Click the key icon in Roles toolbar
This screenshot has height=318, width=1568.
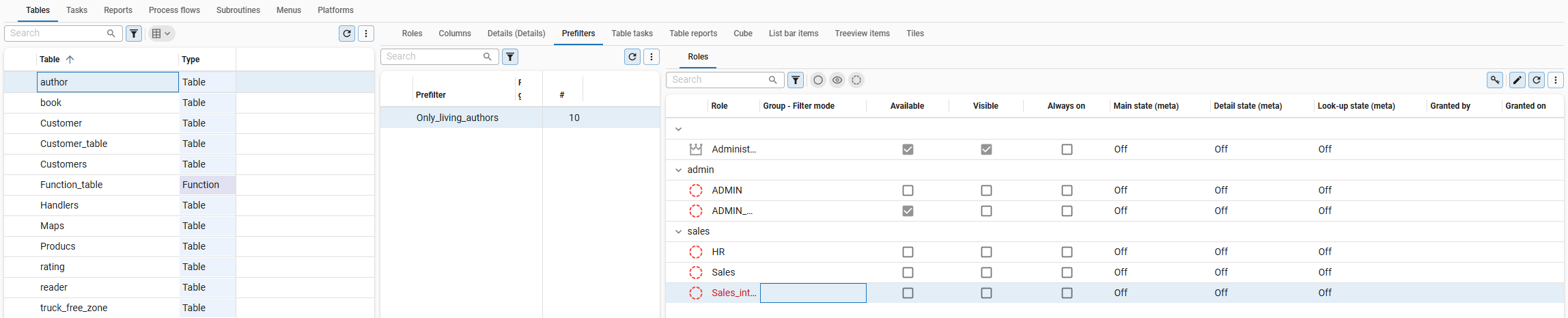tap(1495, 80)
